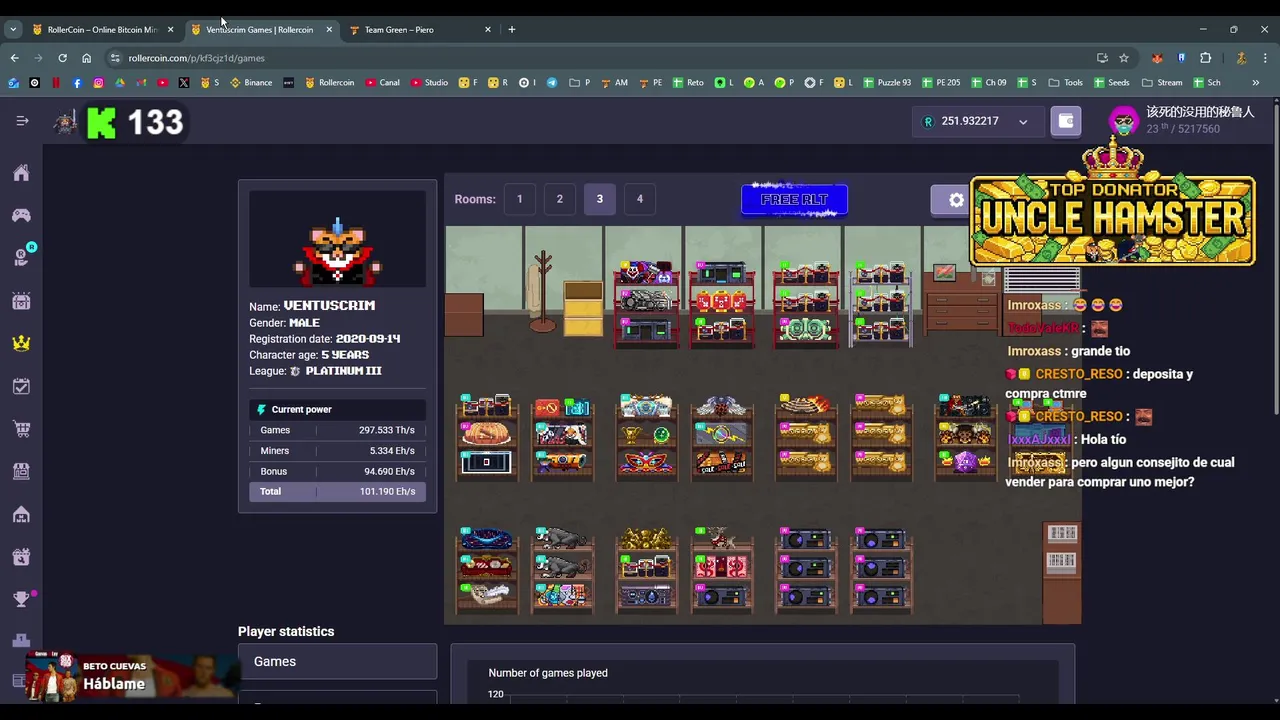Image resolution: width=1280 pixels, height=720 pixels.
Task: Click the site info icon in address bar
Action: [x=115, y=58]
